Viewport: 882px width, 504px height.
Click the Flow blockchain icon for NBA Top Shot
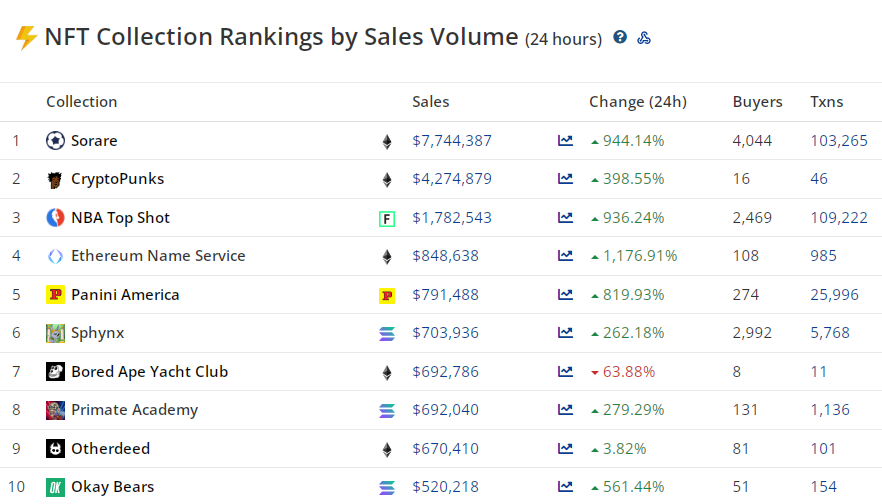pos(387,218)
